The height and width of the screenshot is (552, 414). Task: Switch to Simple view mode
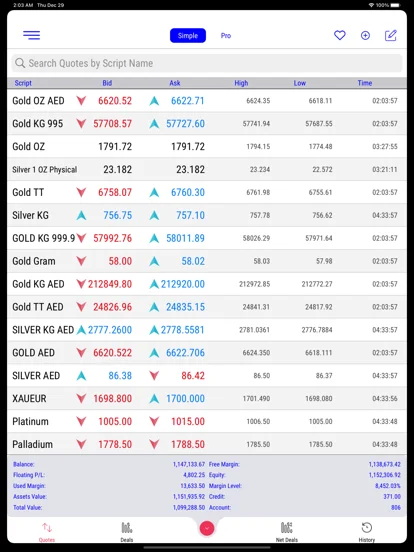pyautogui.click(x=188, y=36)
